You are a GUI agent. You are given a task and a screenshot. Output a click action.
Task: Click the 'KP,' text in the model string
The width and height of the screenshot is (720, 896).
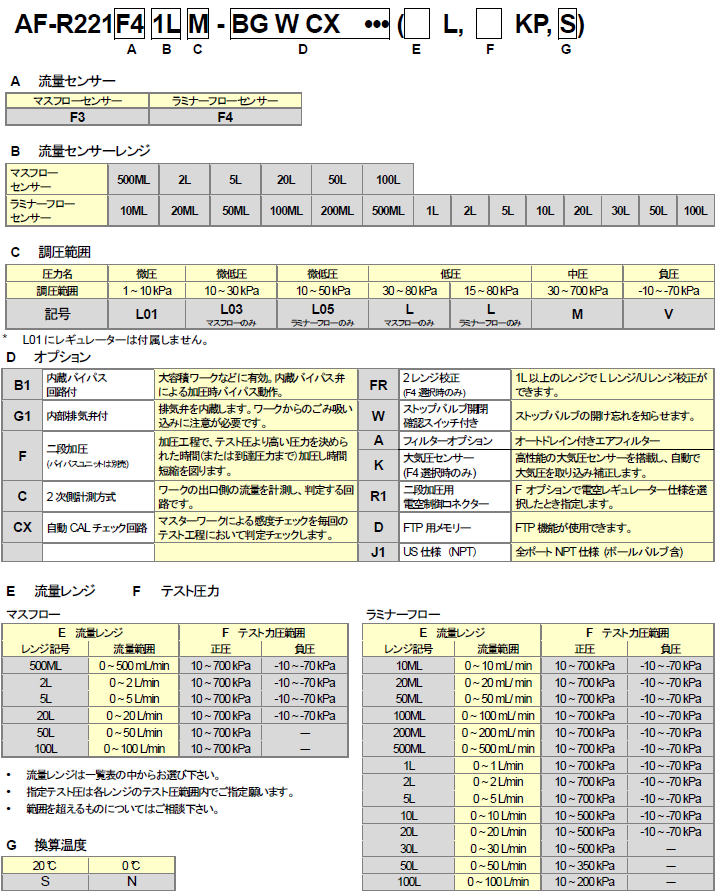click(x=534, y=24)
